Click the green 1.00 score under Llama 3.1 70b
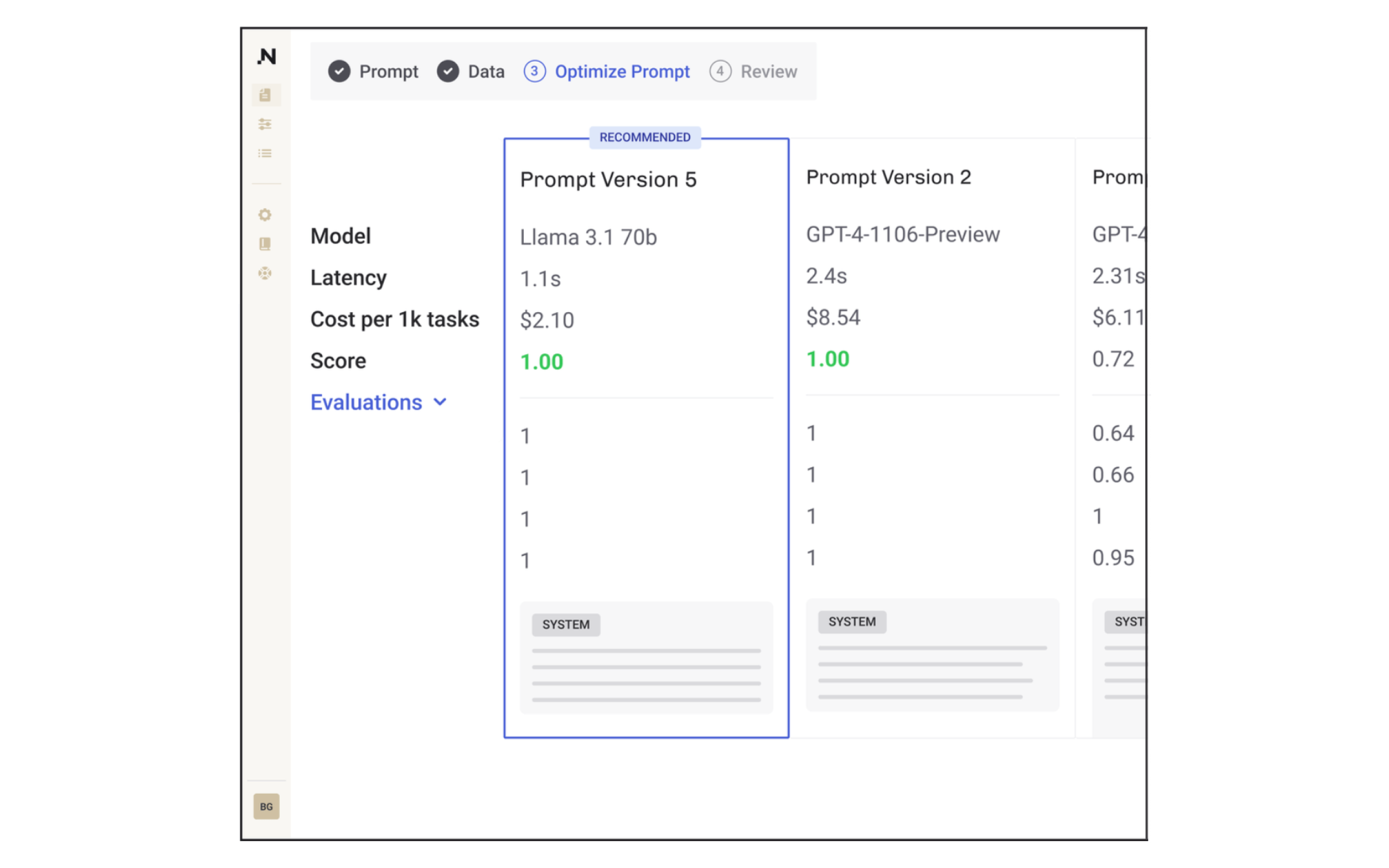 coord(542,362)
